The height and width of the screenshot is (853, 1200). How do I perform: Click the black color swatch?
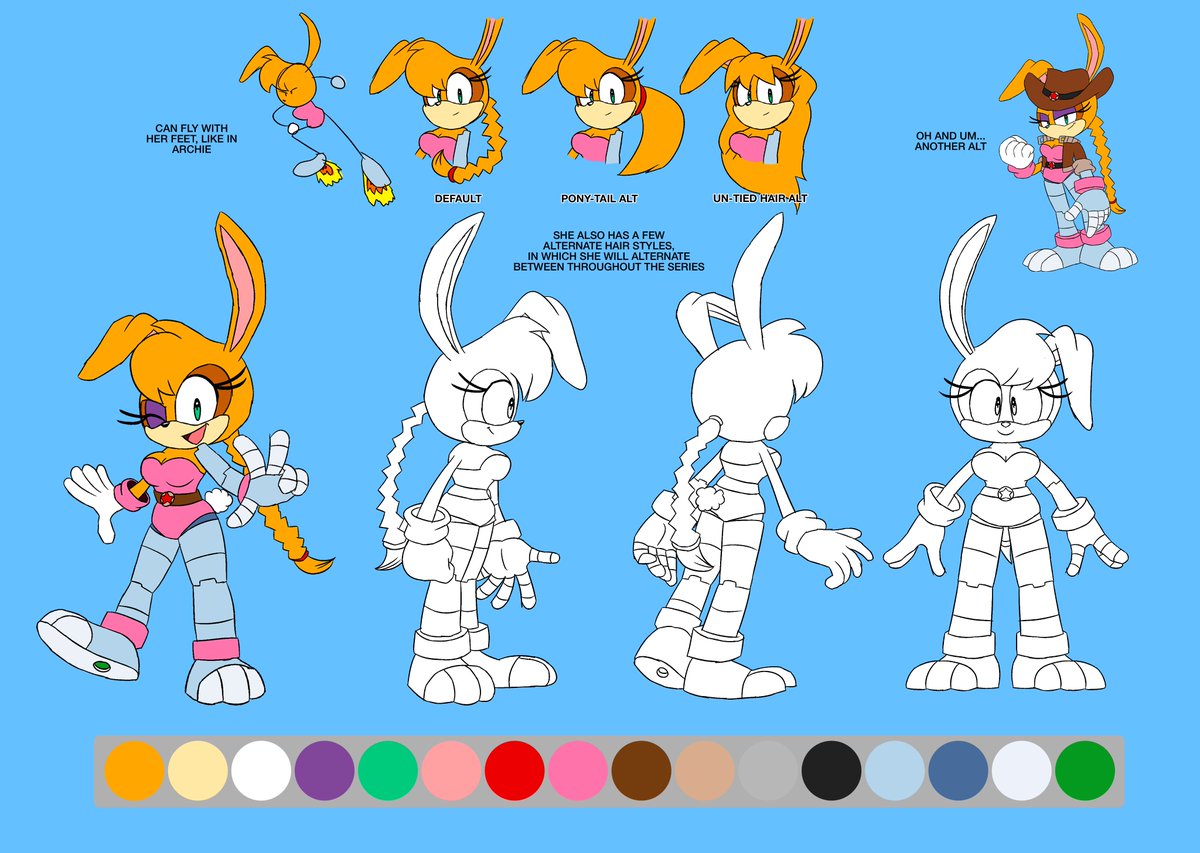831,771
